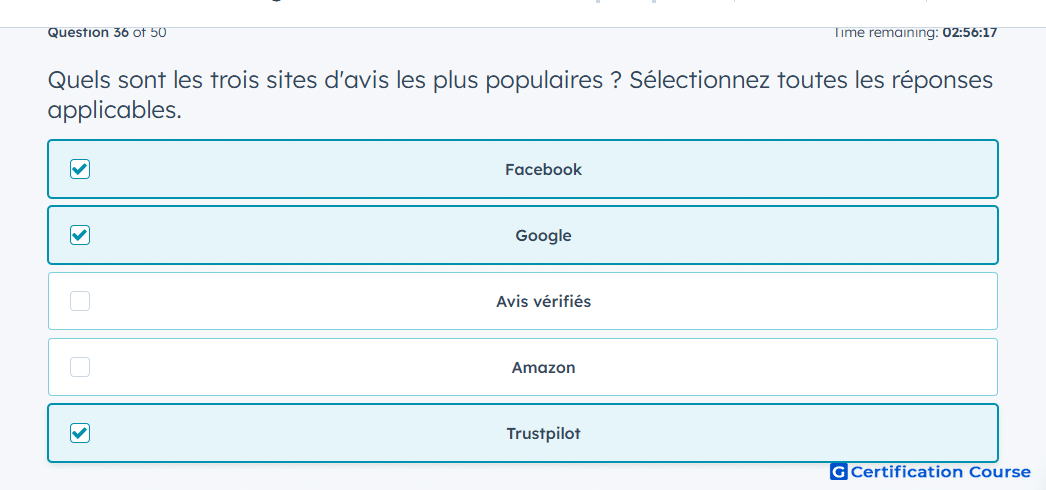This screenshot has width=1046, height=490.
Task: Select the Avis vérifiés answer label
Action: (x=543, y=301)
